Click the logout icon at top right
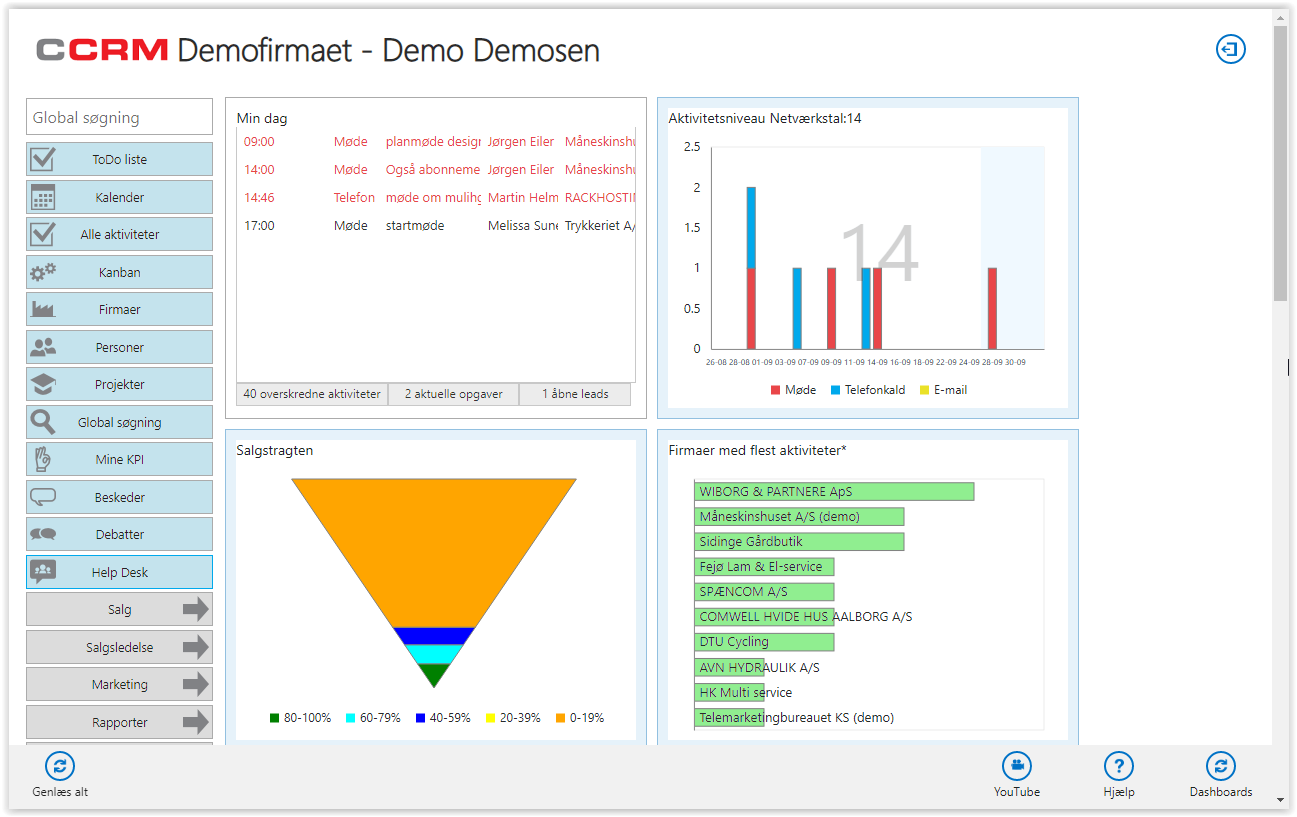1297x817 pixels. point(1230,49)
